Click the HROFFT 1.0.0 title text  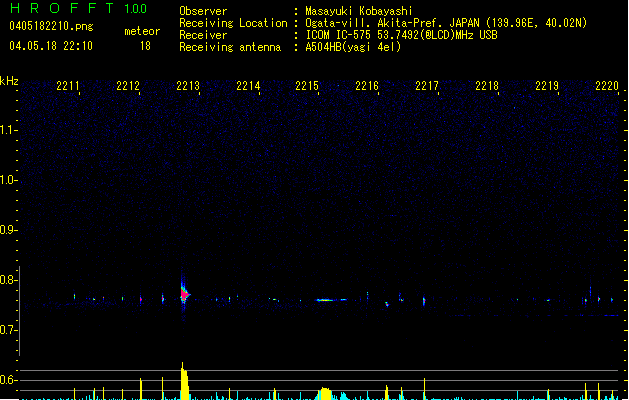[78, 8]
